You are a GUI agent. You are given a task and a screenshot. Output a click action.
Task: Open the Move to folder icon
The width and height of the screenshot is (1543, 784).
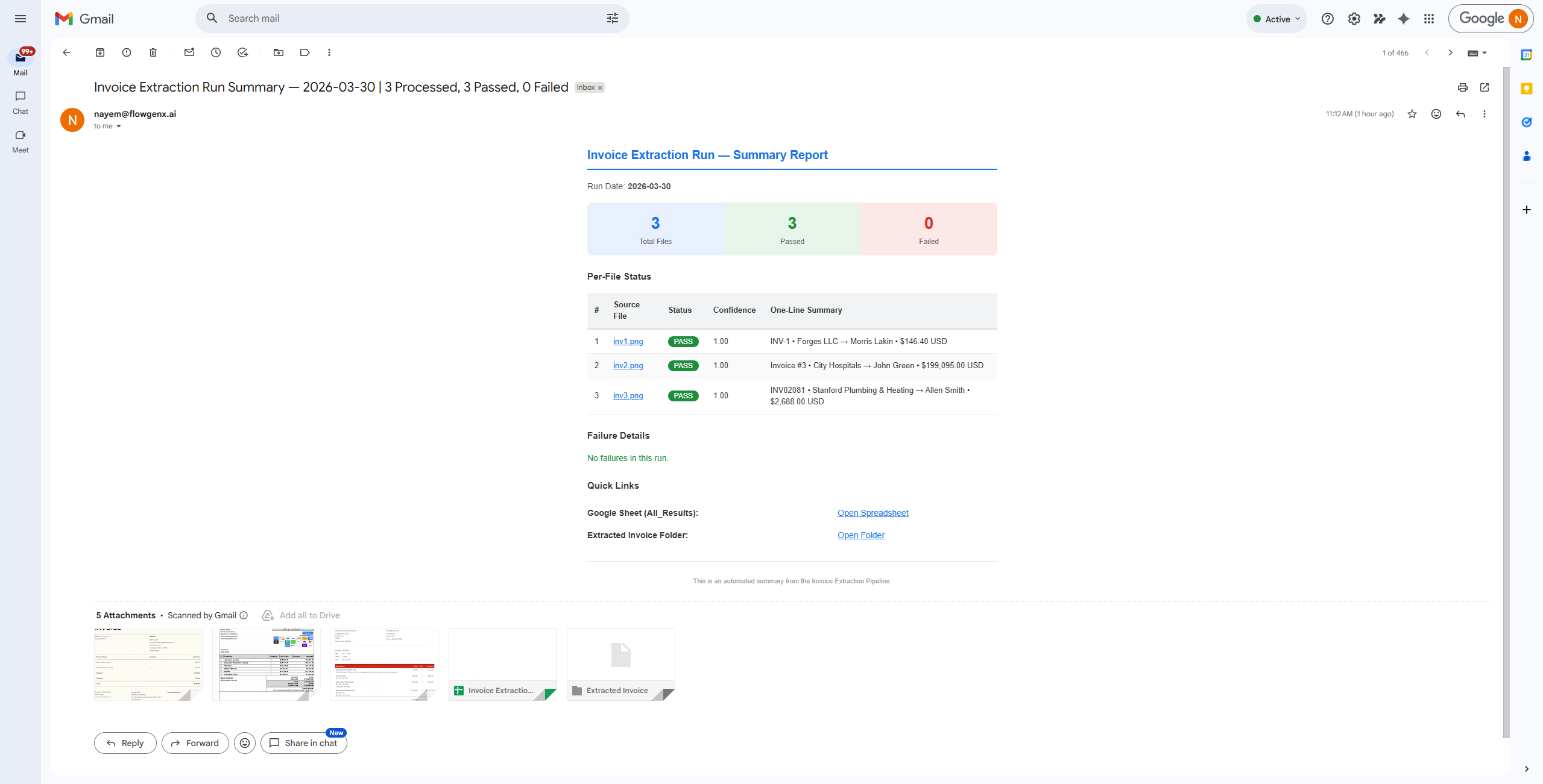(279, 52)
